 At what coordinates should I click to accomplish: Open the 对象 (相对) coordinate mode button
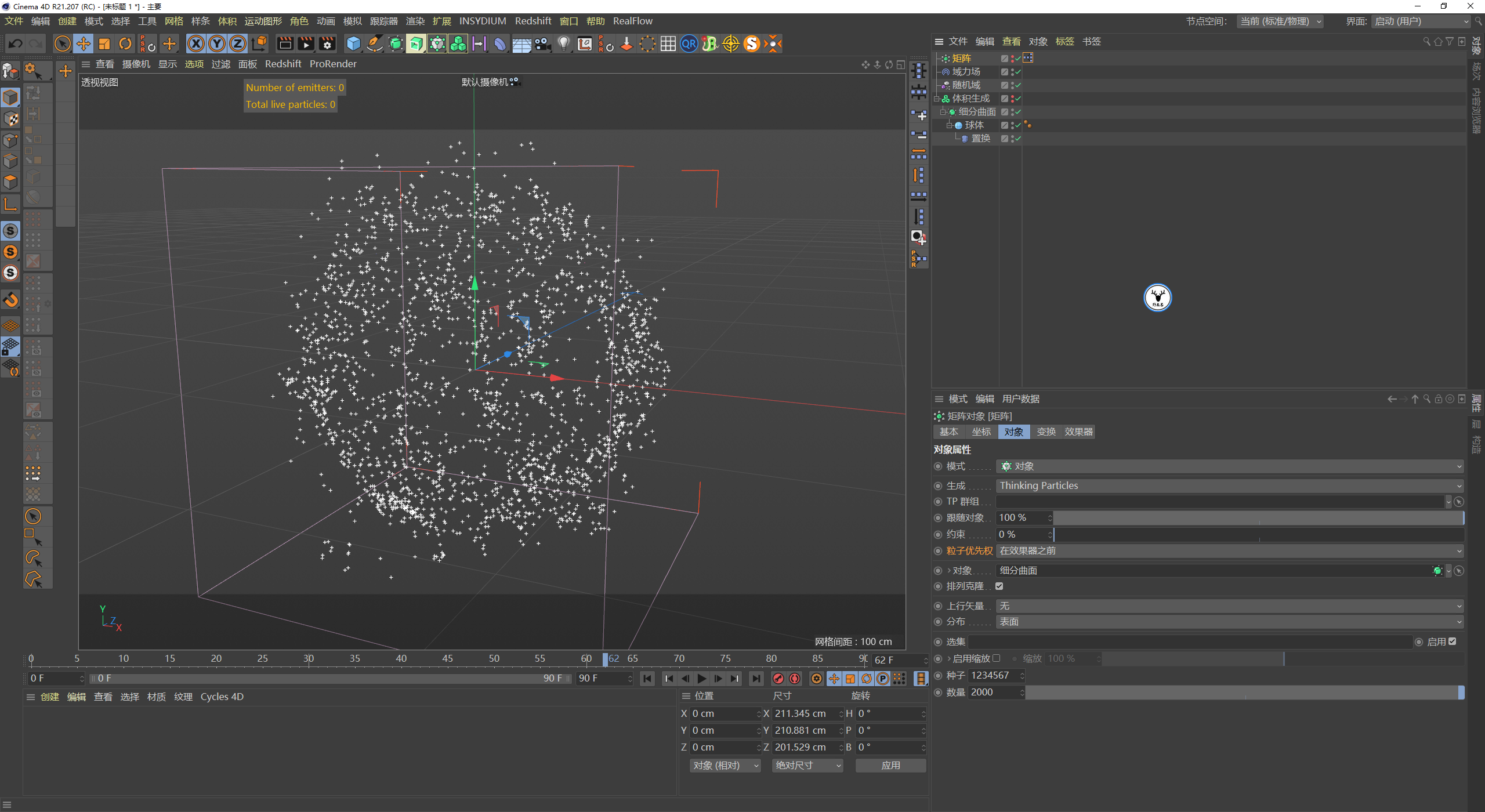pyautogui.click(x=725, y=766)
